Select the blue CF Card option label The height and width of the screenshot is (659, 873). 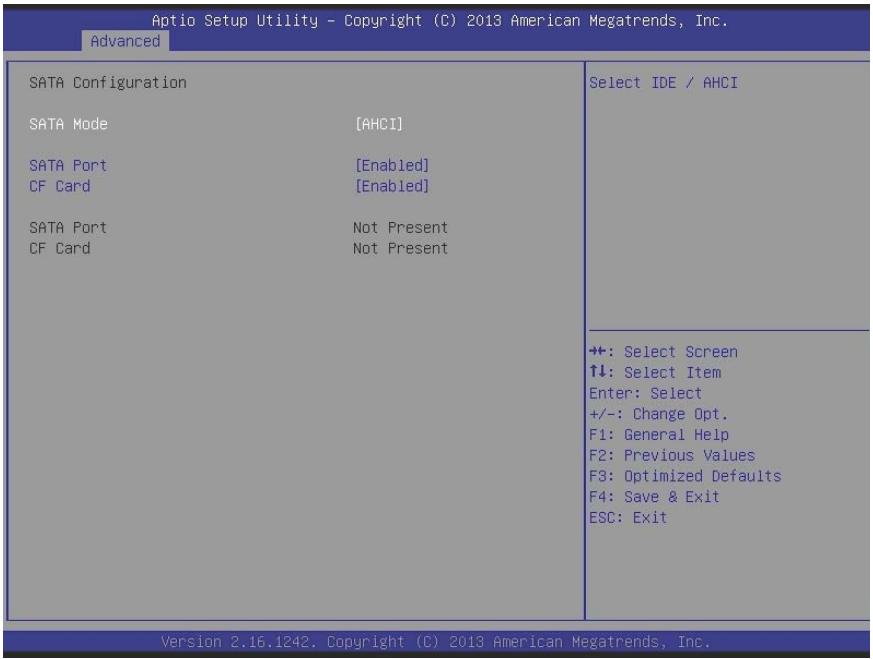point(60,186)
